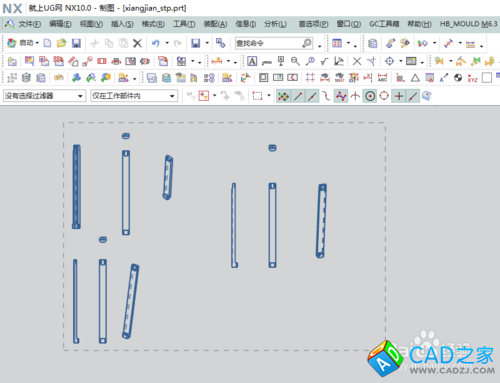
Task: Toggle Enable Snap Point option
Action: 284,96
